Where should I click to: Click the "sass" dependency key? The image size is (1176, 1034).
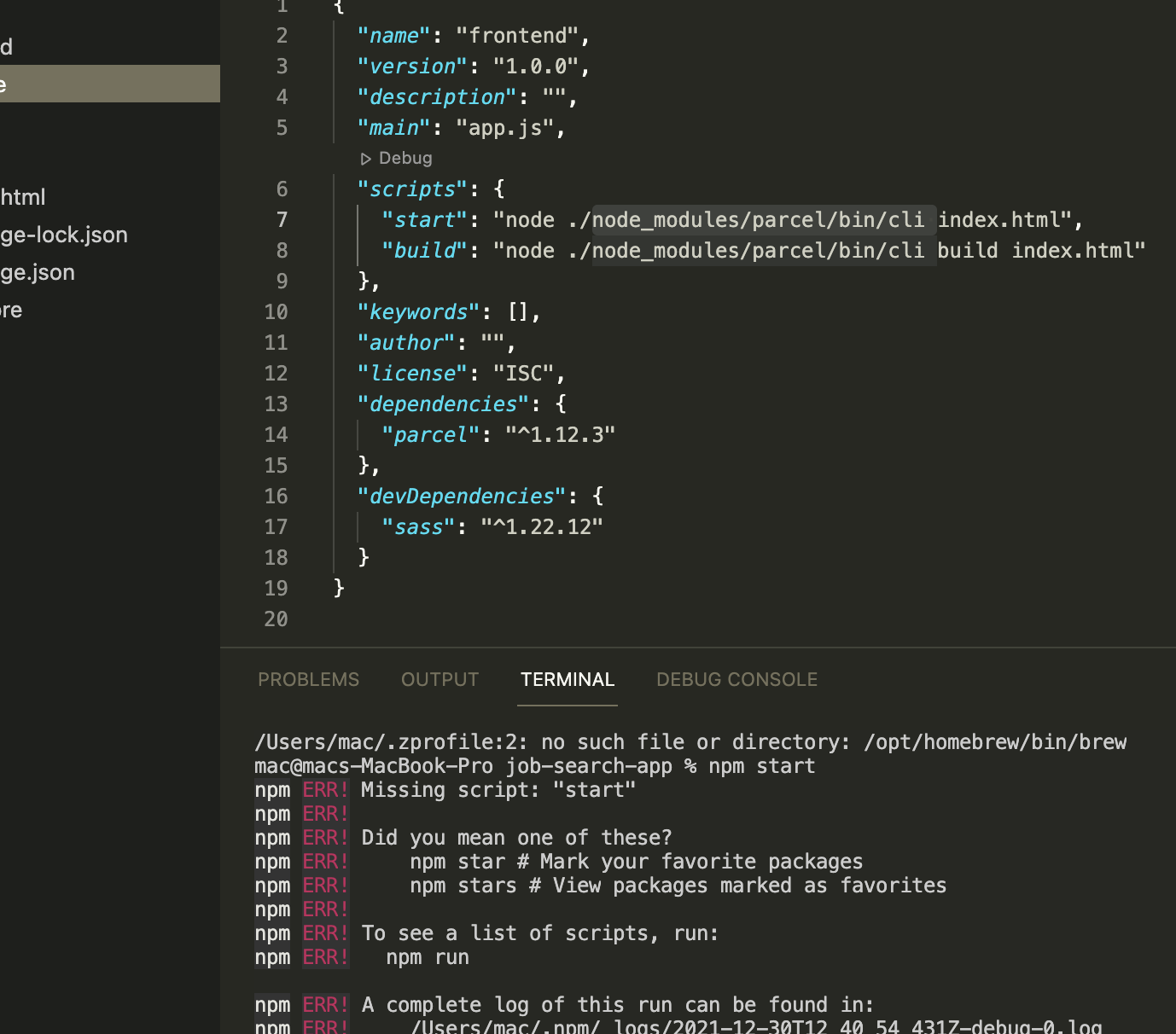click(419, 527)
